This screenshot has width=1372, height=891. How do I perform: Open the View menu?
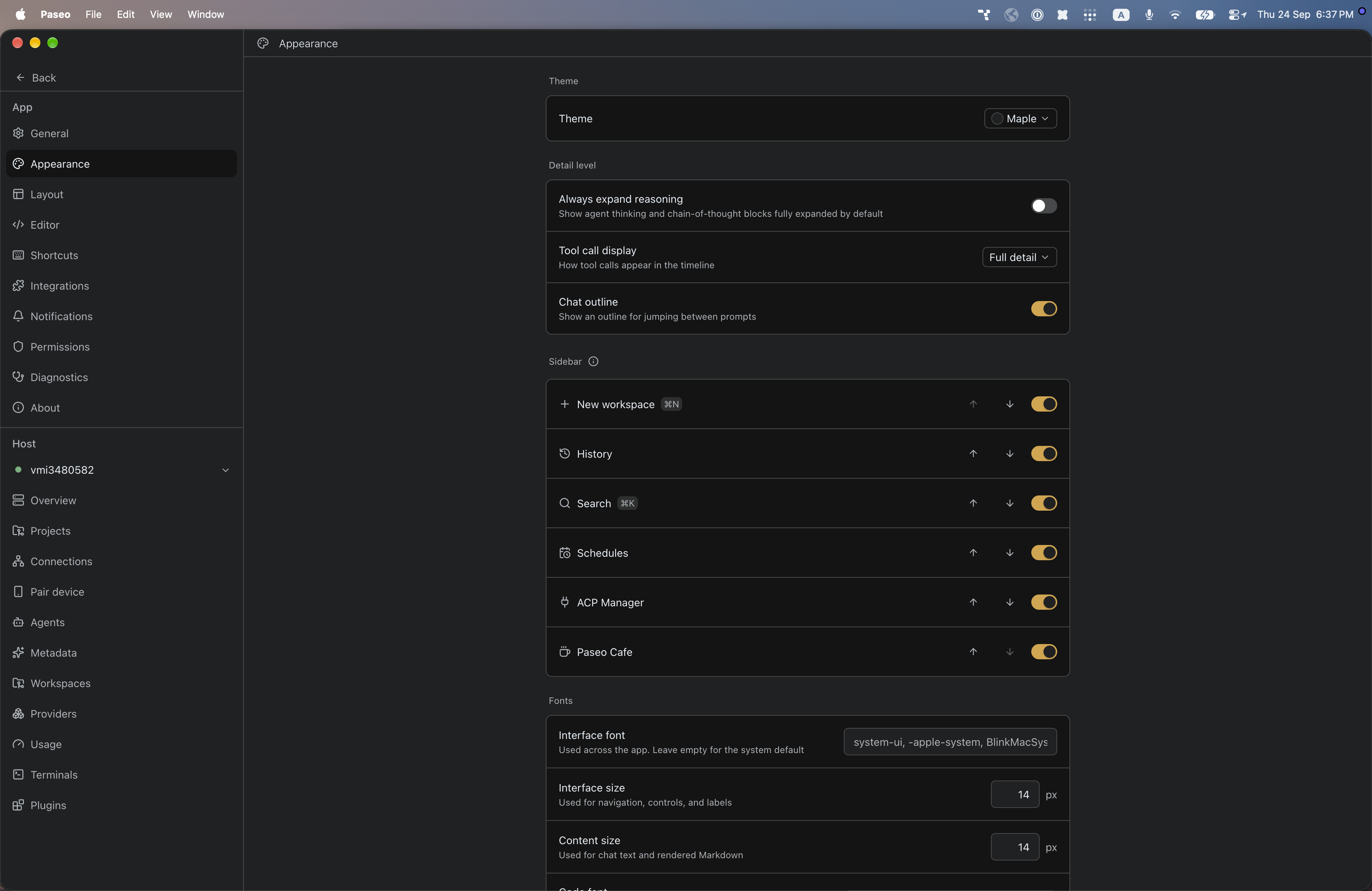click(x=161, y=14)
